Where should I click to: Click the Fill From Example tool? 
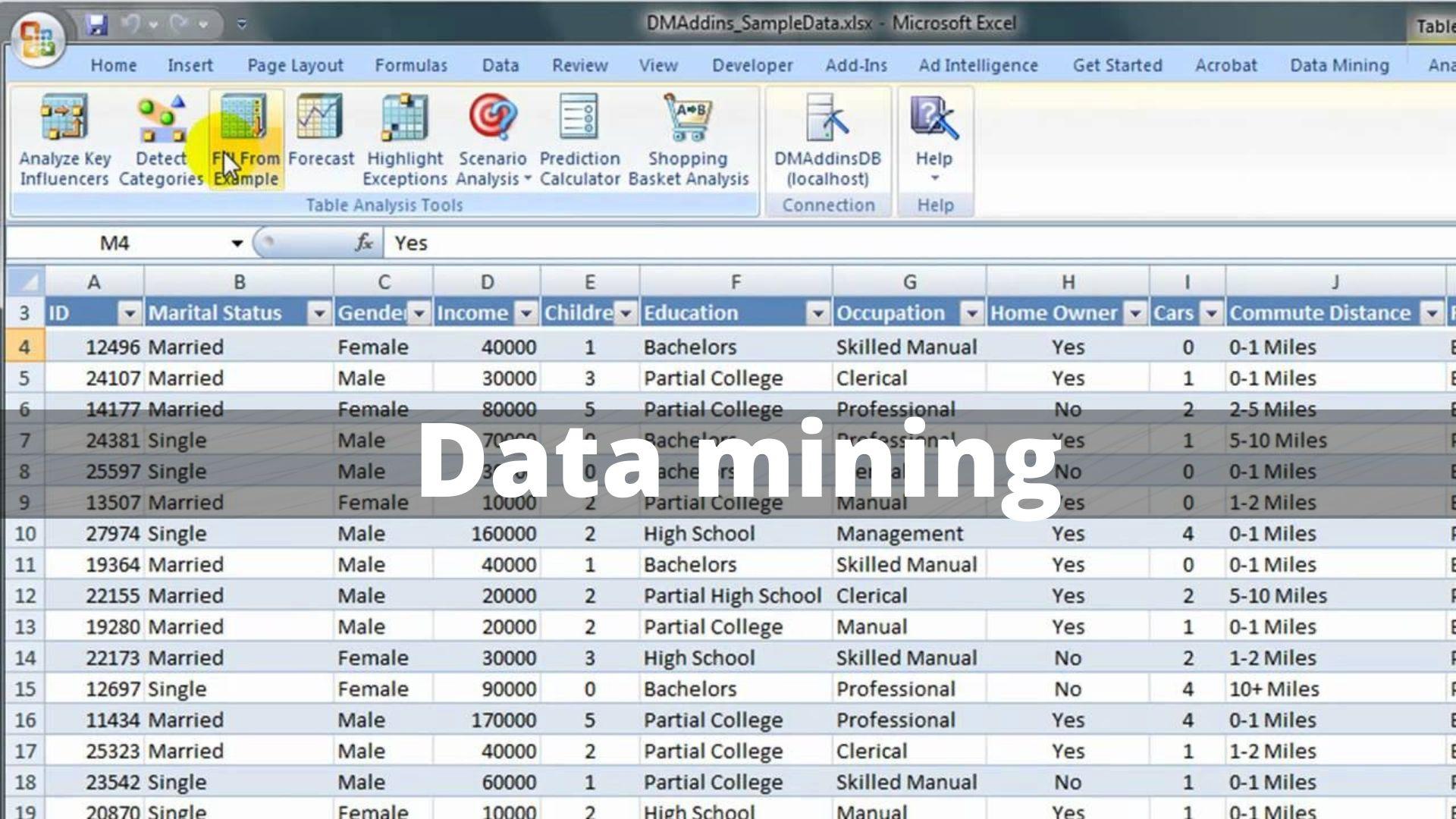[244, 136]
